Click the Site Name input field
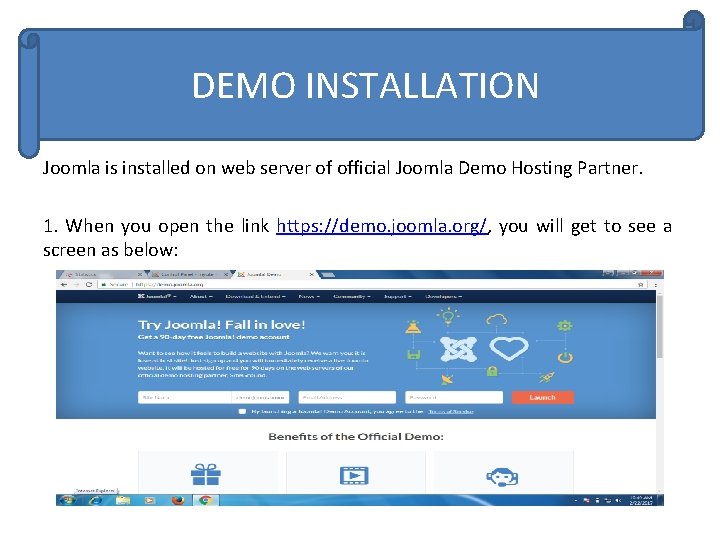Image resolution: width=720 pixels, height=540 pixels. (x=185, y=397)
